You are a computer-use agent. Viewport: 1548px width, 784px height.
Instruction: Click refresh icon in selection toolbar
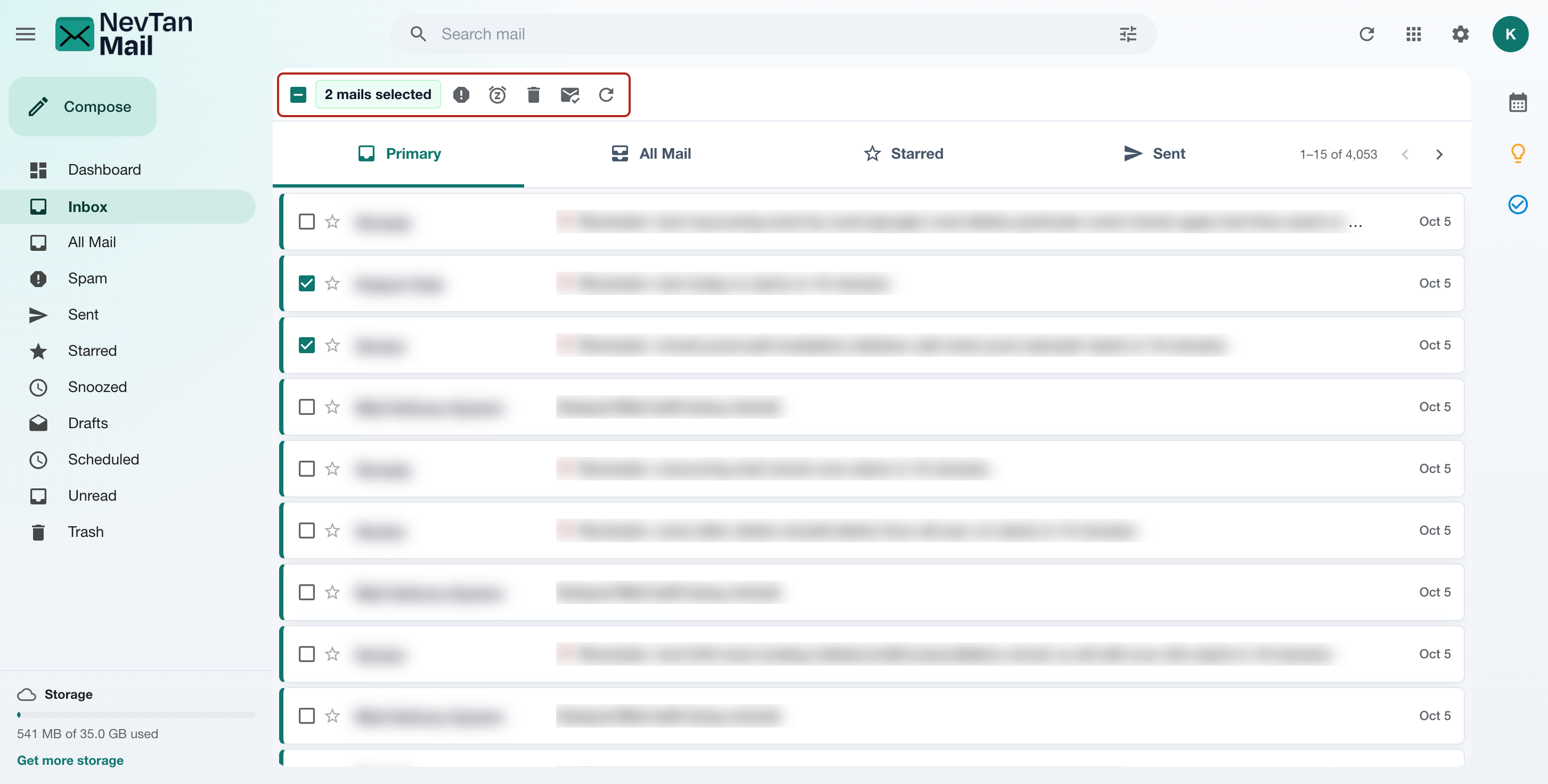pyautogui.click(x=606, y=94)
